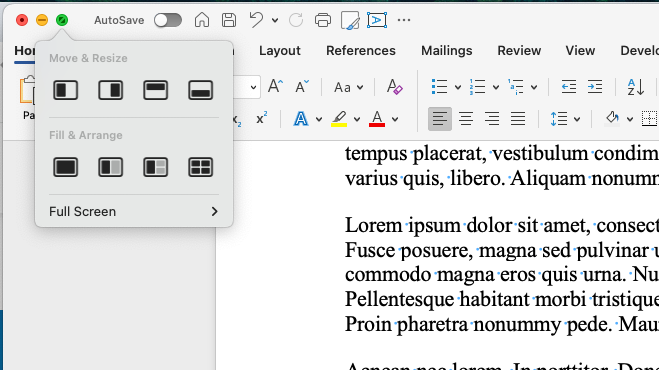Screen dimensions: 659x370
Task: Open line and paragraph spacing
Action: 559,119
